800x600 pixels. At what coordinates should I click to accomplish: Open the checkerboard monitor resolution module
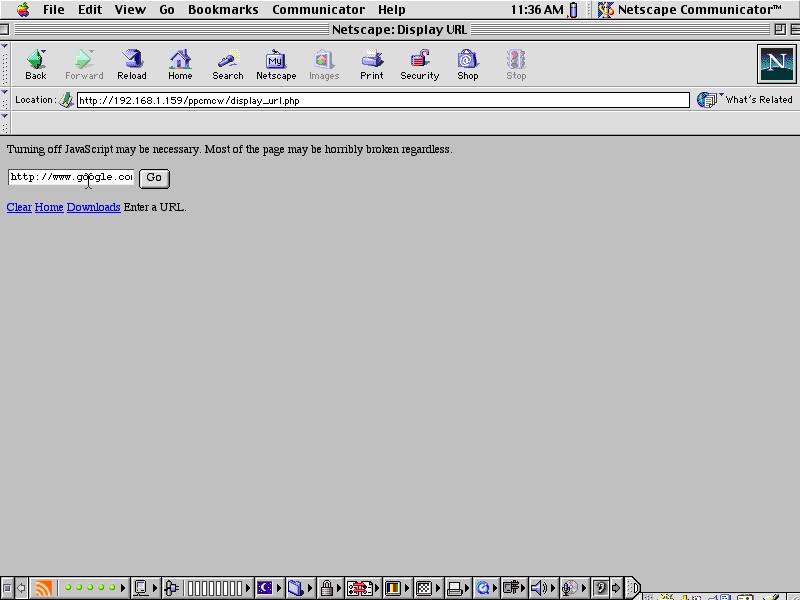pyautogui.click(x=428, y=588)
